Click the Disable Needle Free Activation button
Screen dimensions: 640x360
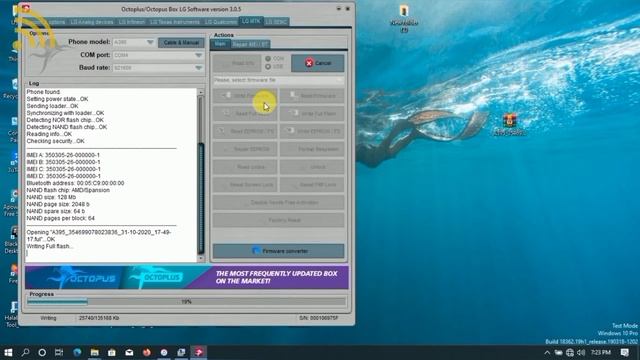tap(278, 202)
